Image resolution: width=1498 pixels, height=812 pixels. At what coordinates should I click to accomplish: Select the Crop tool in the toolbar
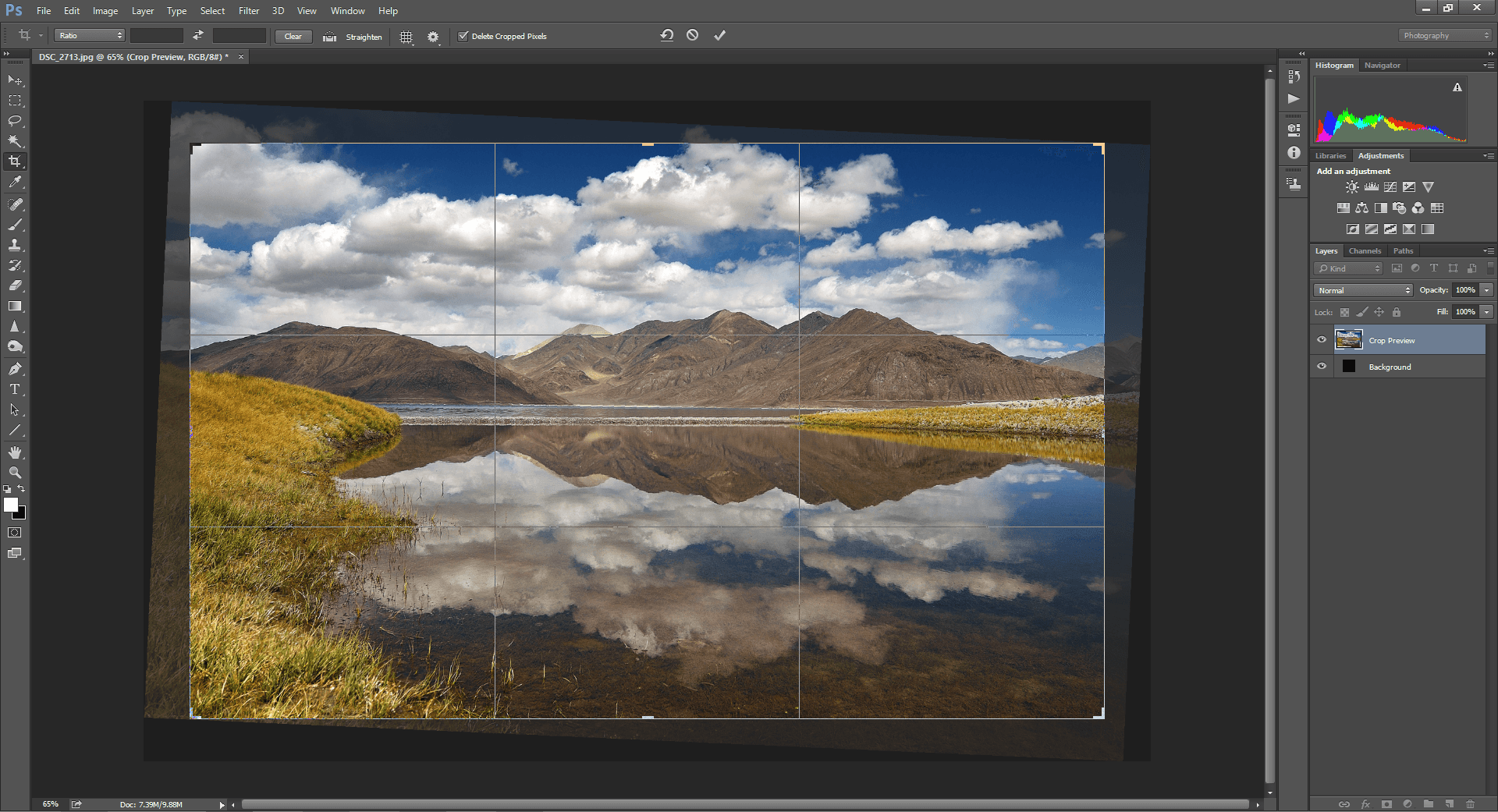click(x=15, y=161)
